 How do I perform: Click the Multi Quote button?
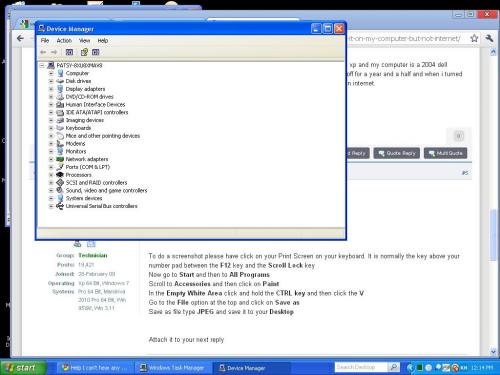pos(445,153)
